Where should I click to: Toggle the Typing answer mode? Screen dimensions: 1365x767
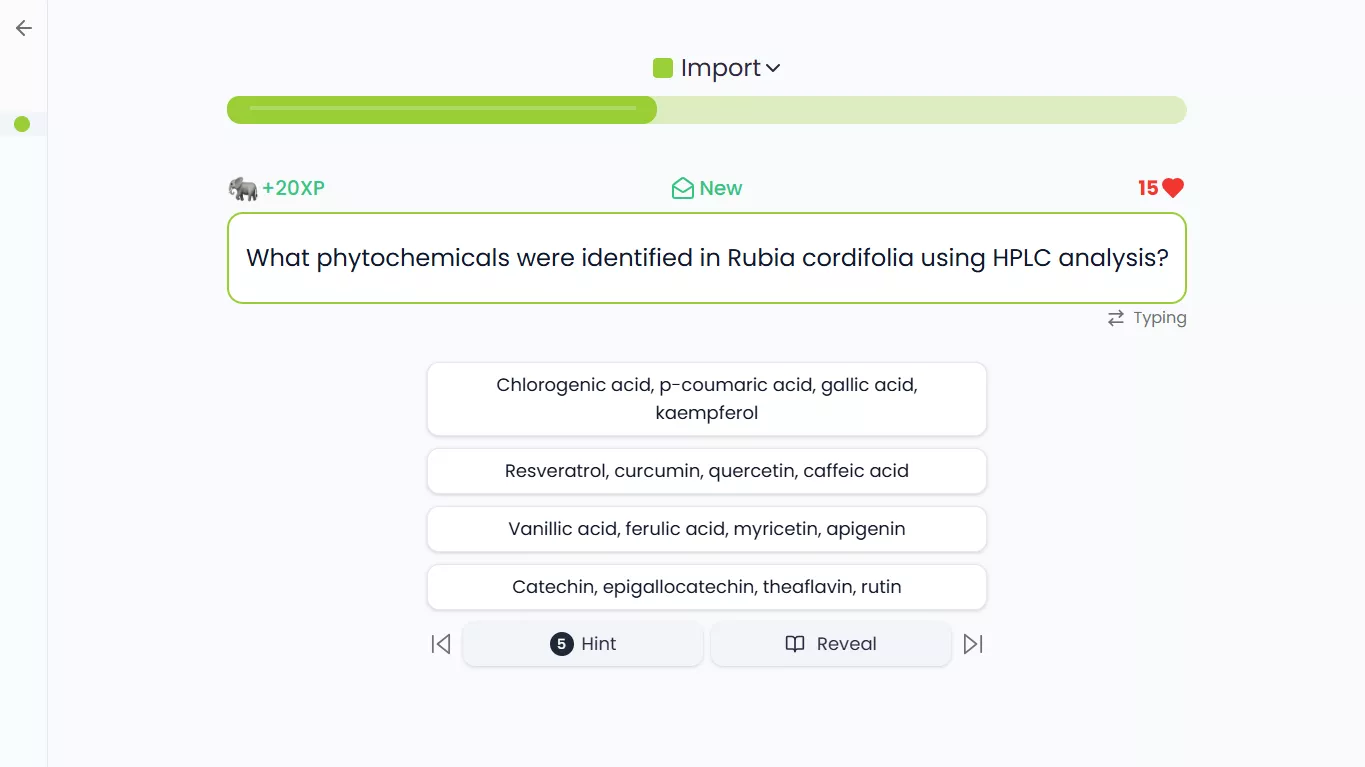1146,317
